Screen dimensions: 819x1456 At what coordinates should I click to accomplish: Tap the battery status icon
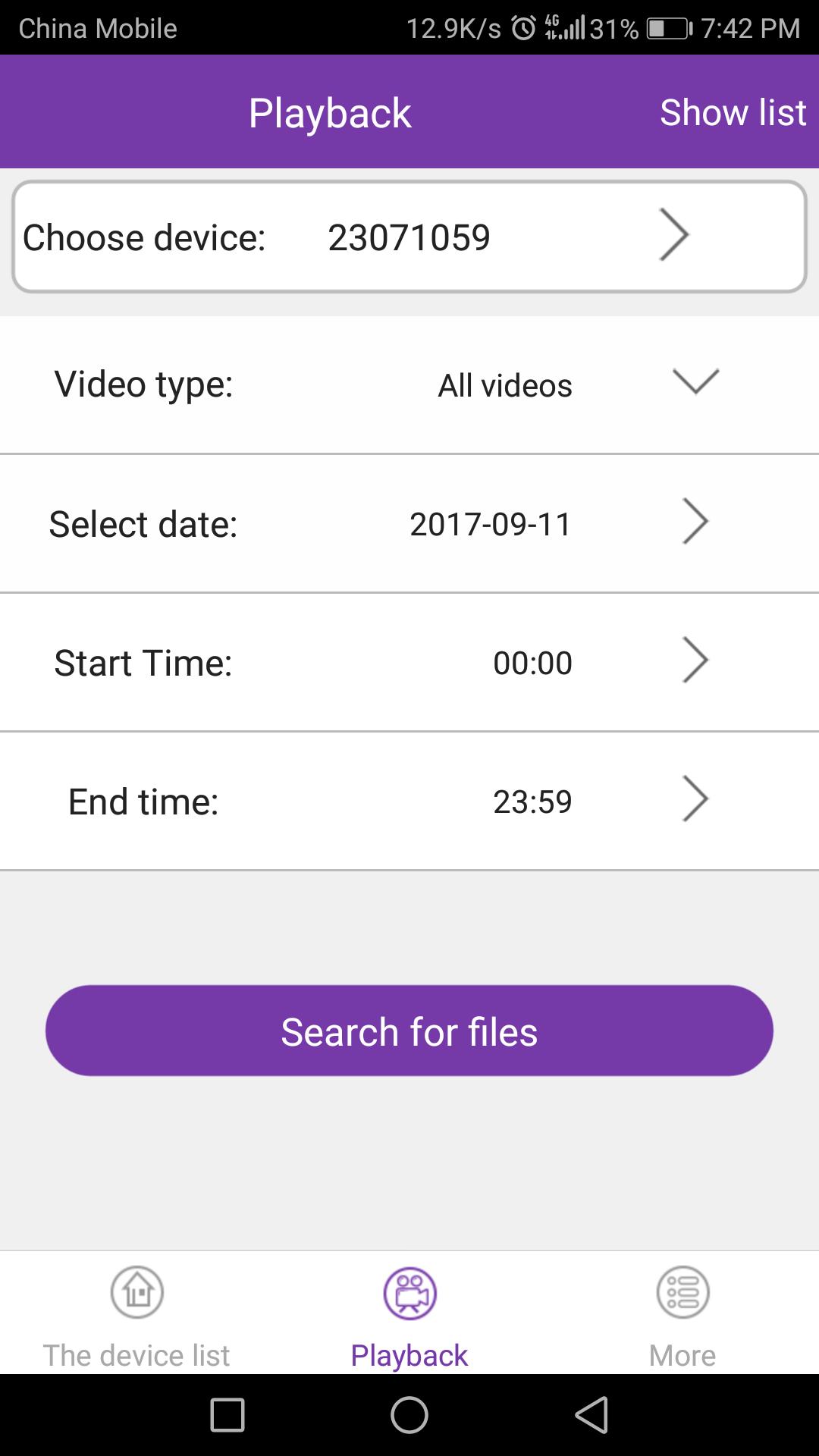tap(669, 29)
